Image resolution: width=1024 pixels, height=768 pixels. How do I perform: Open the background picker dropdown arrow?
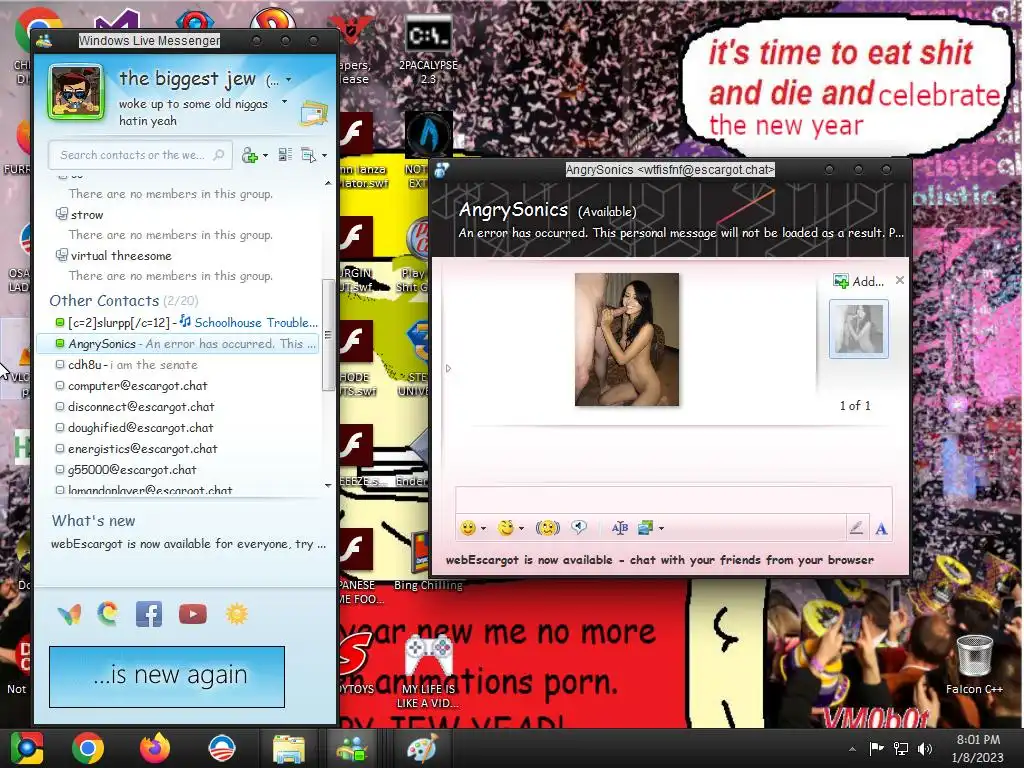[x=662, y=528]
